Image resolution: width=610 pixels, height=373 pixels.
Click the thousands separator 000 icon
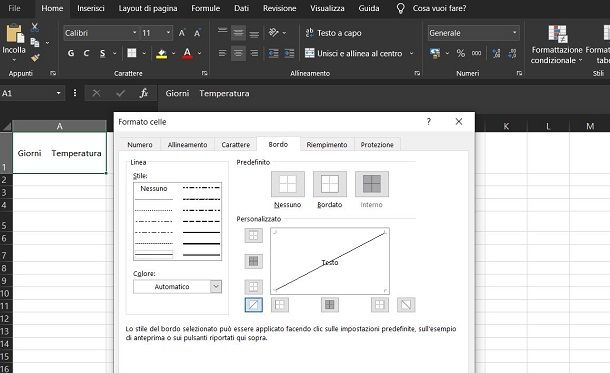pos(477,53)
